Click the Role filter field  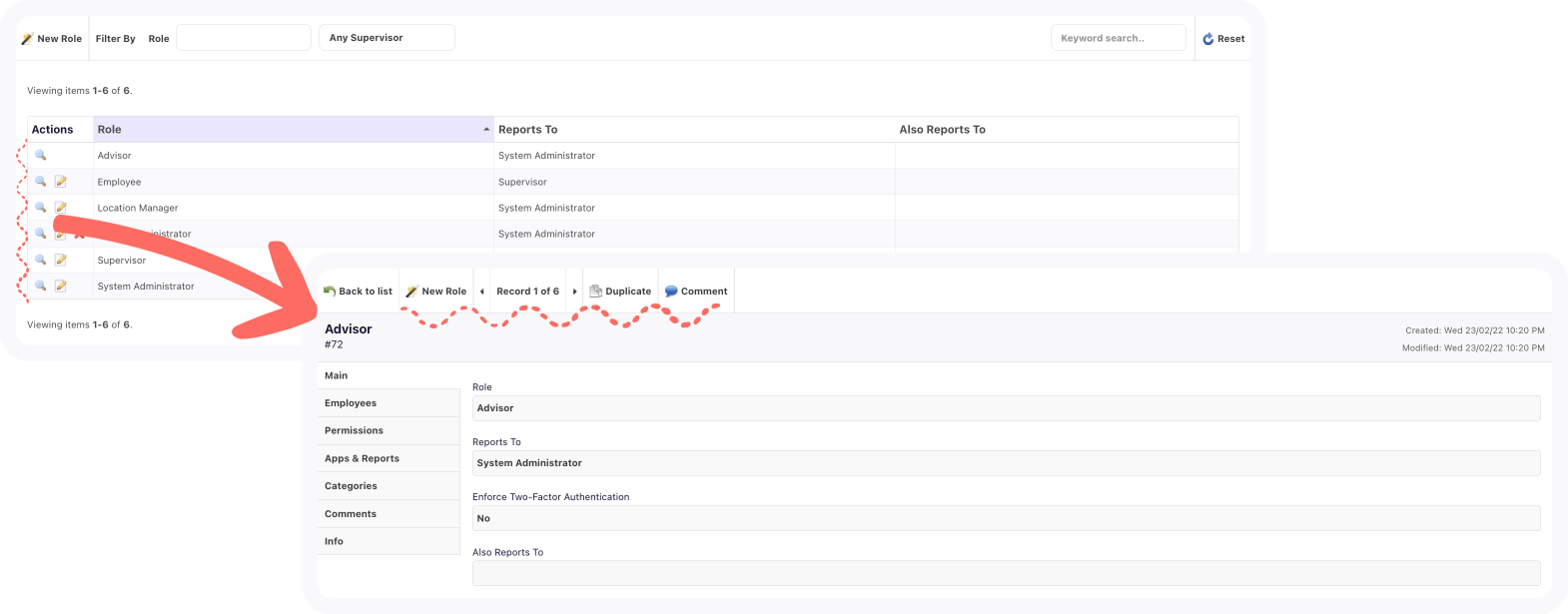click(244, 38)
